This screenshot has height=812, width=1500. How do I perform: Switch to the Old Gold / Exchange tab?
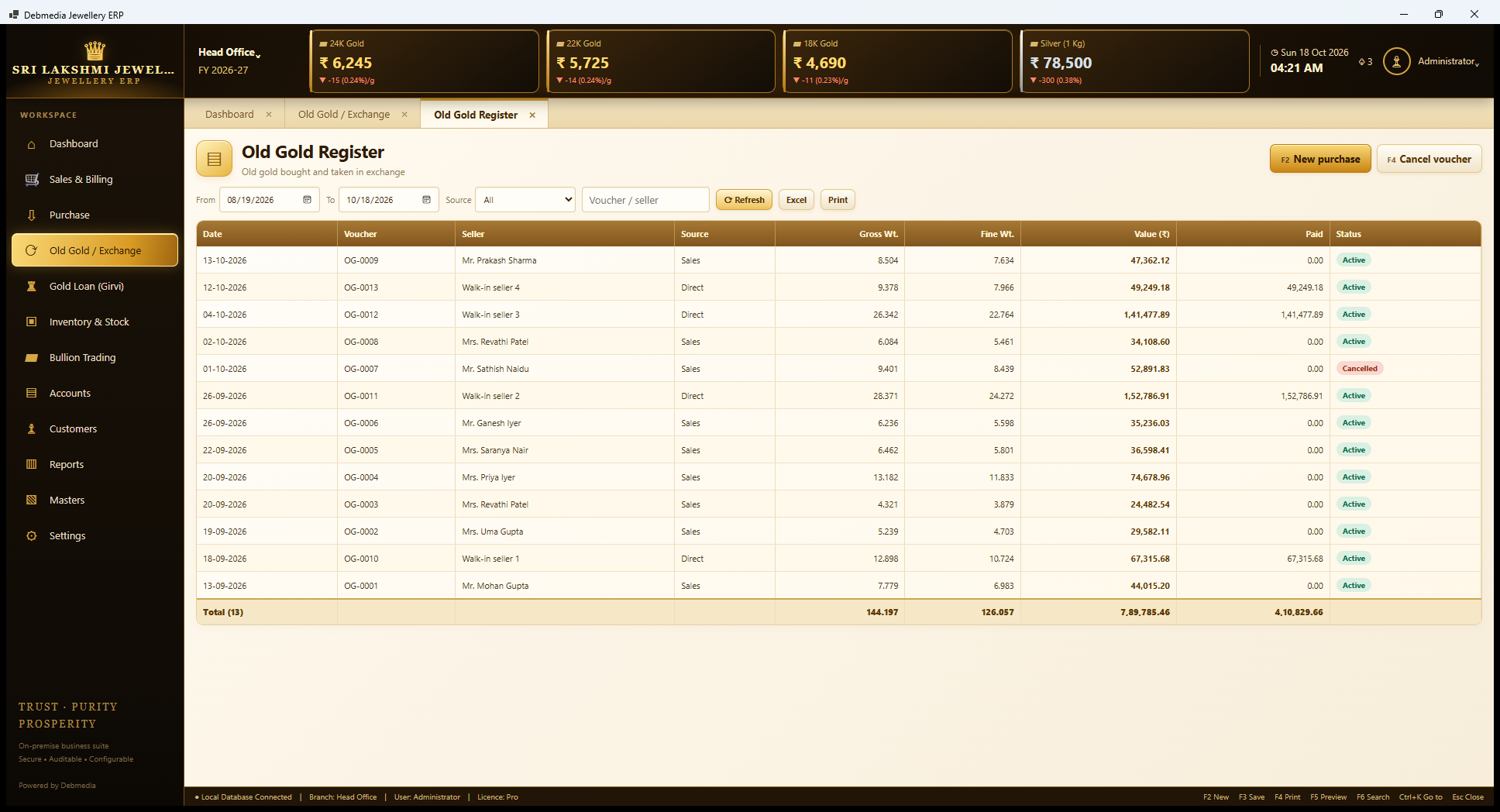coord(344,115)
